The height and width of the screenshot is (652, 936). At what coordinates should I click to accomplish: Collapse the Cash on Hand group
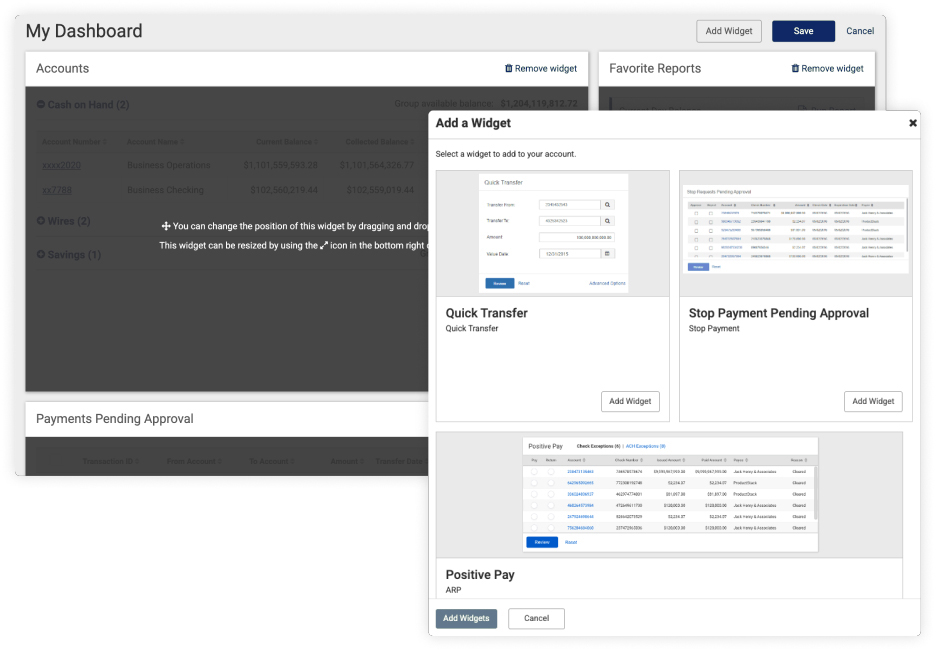41,104
